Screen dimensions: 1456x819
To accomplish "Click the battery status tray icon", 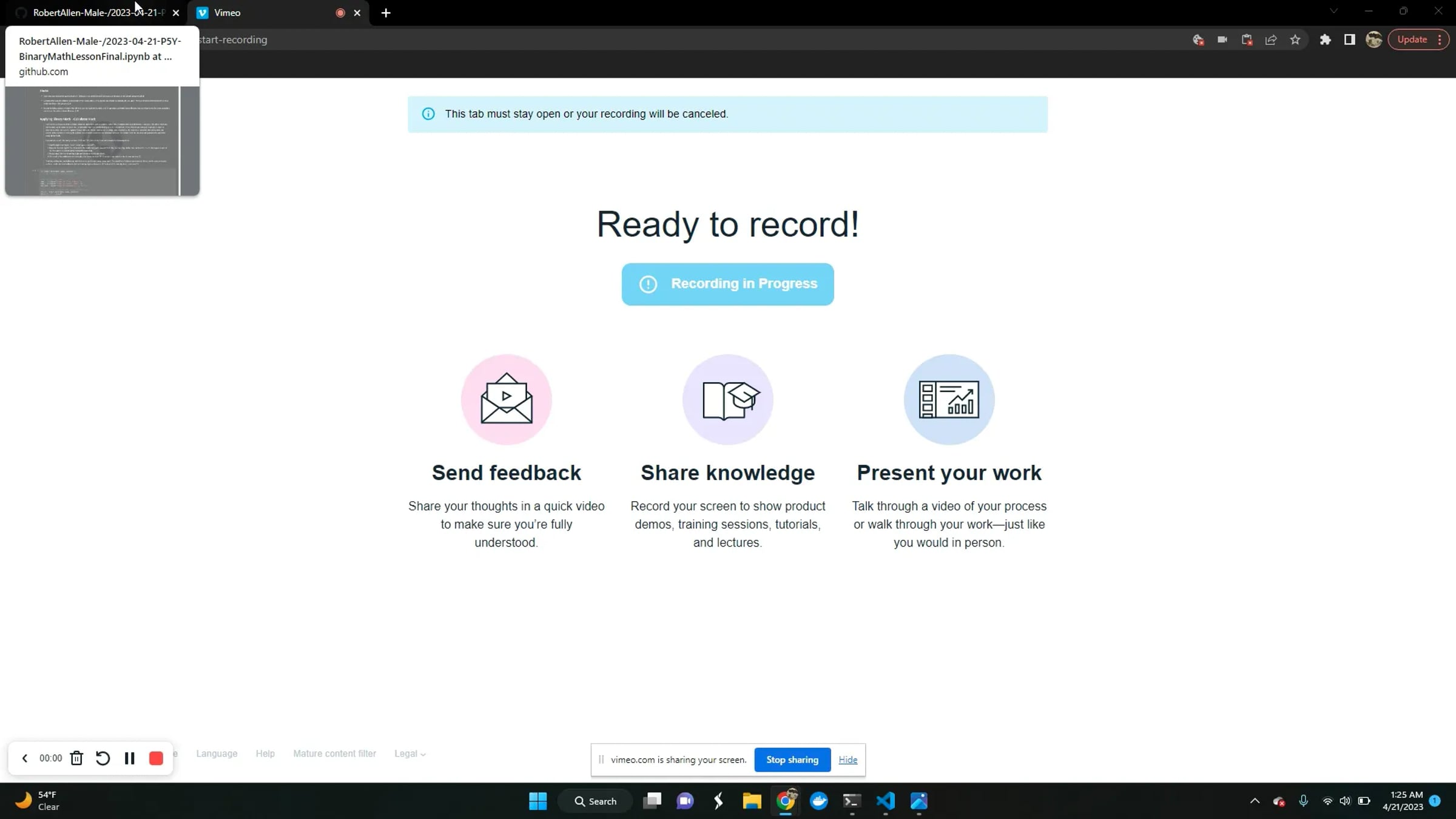I will click(1364, 801).
